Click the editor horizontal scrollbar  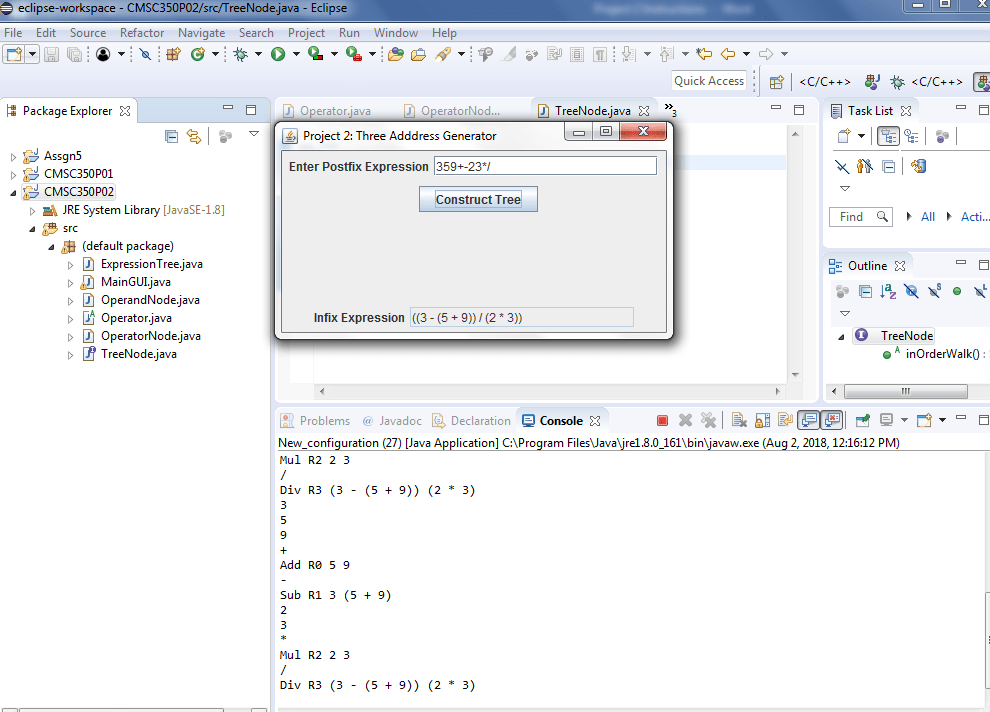point(549,391)
